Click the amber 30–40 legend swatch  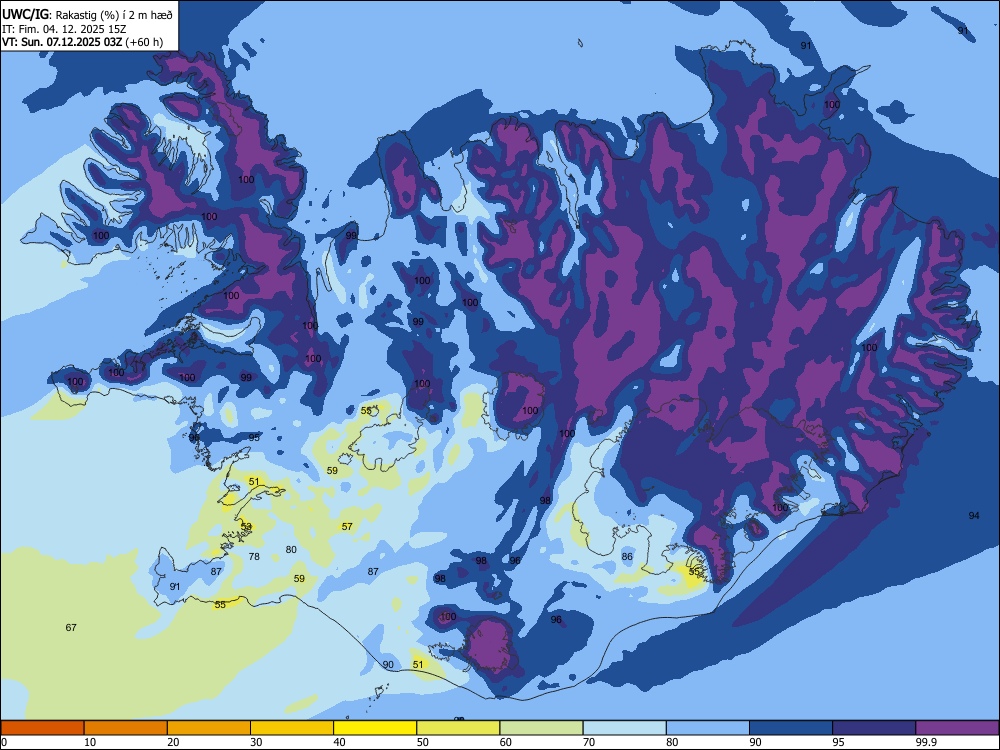tap(292, 728)
